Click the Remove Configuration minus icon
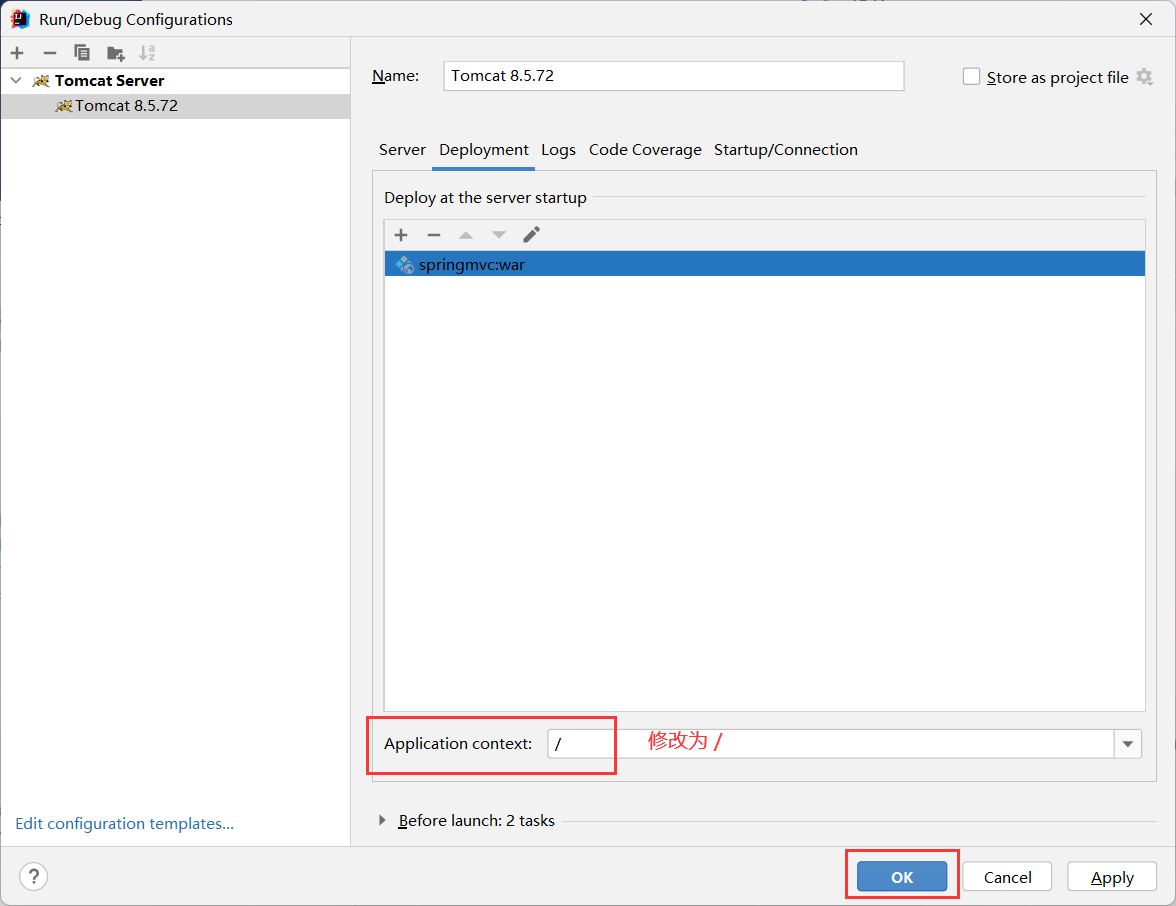 [50, 52]
